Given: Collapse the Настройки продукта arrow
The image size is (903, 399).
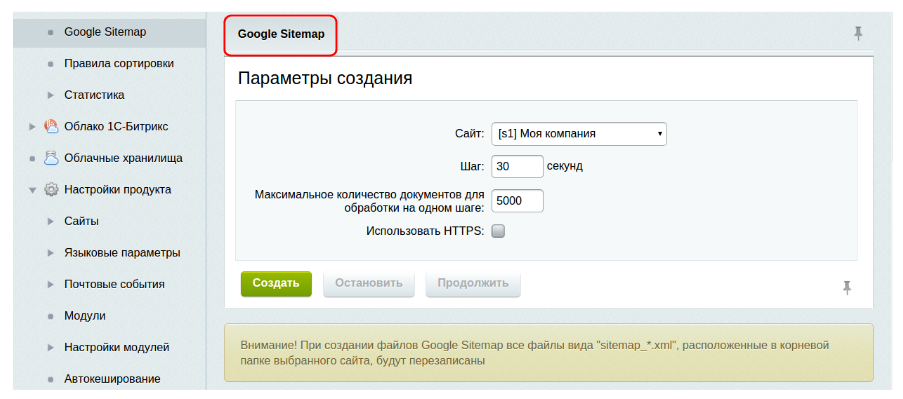Looking at the screenshot, I should click(32, 190).
